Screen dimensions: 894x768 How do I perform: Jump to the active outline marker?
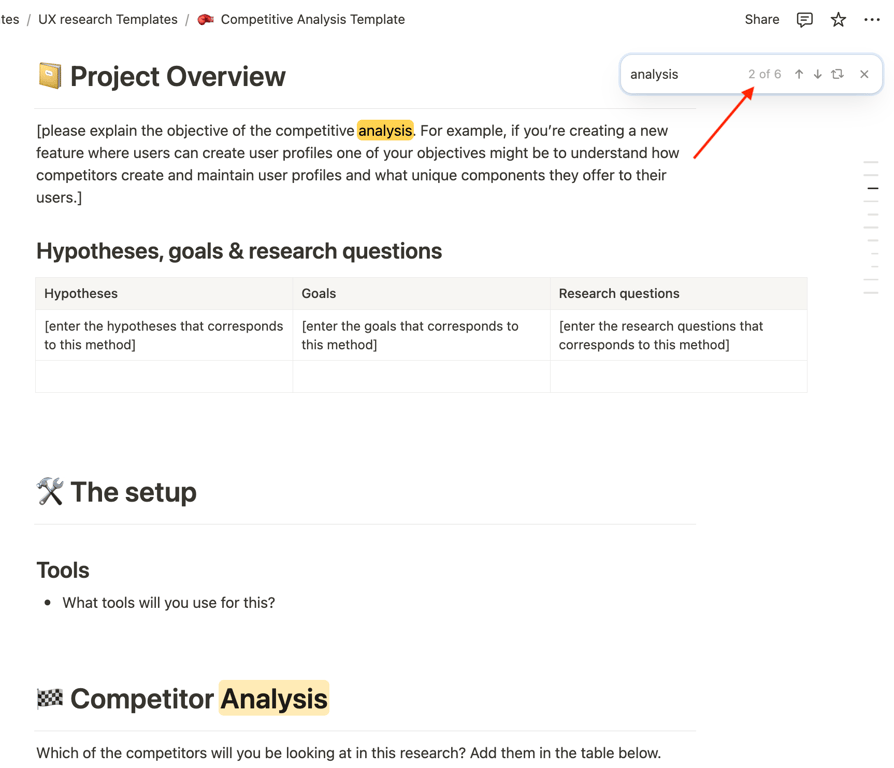point(873,188)
